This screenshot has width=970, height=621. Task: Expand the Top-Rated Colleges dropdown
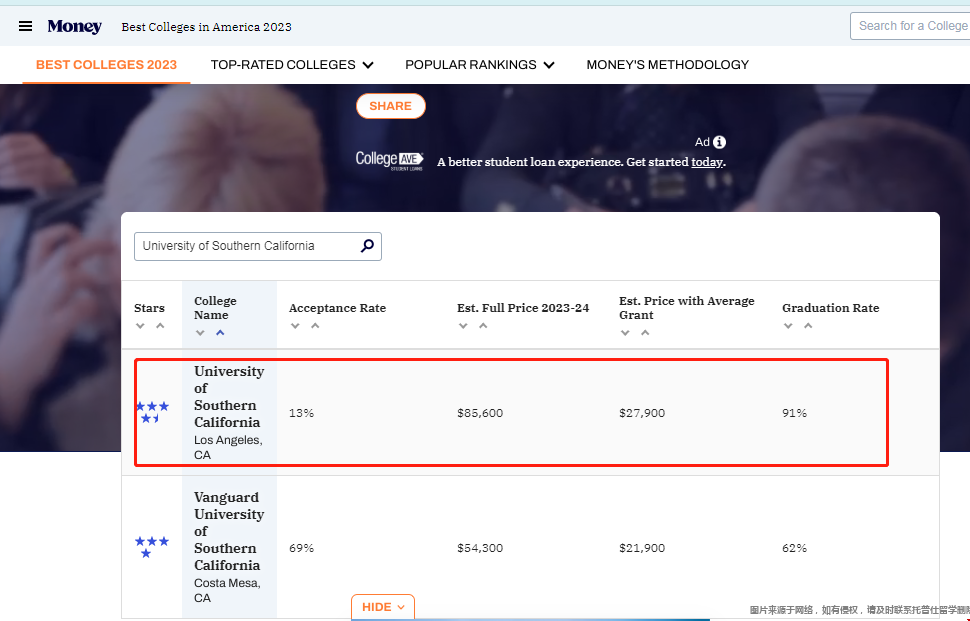[291, 65]
